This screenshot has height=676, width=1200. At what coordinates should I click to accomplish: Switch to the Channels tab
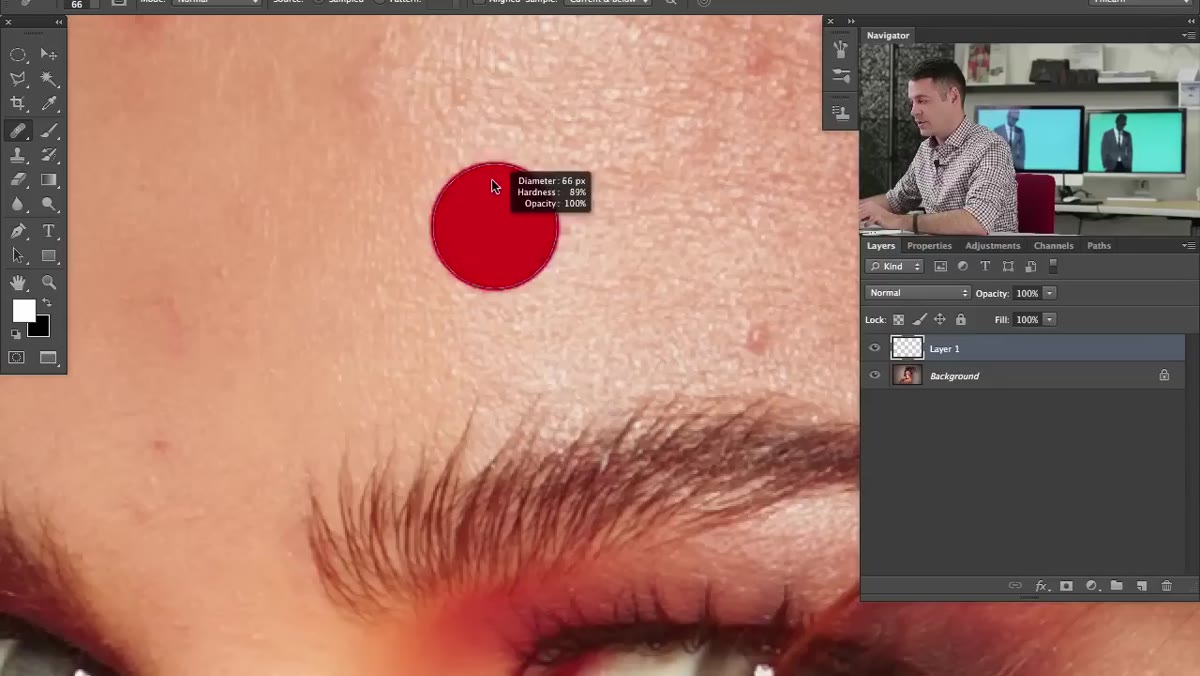click(x=1053, y=245)
